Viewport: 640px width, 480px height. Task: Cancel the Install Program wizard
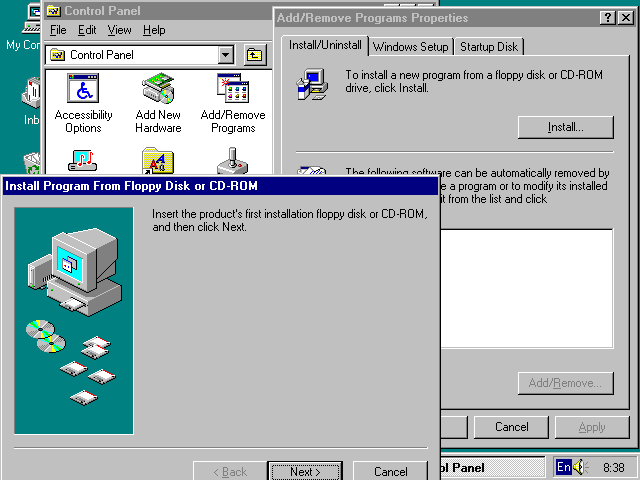(x=390, y=471)
